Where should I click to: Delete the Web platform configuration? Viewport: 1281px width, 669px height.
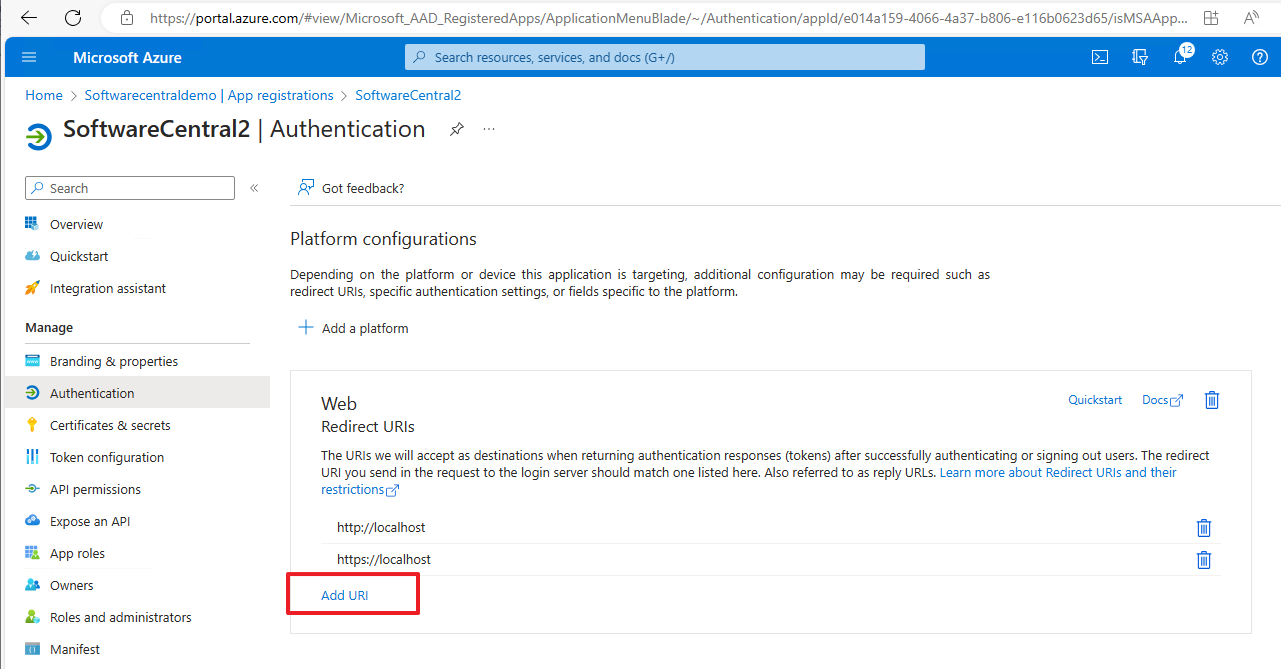point(1212,400)
